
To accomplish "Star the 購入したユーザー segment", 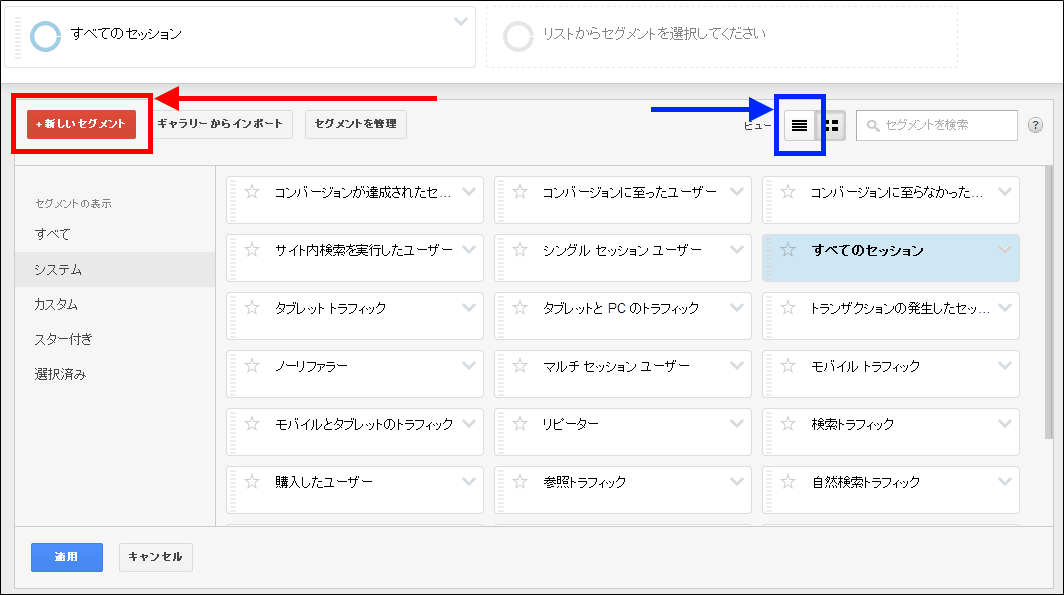I will click(253, 483).
